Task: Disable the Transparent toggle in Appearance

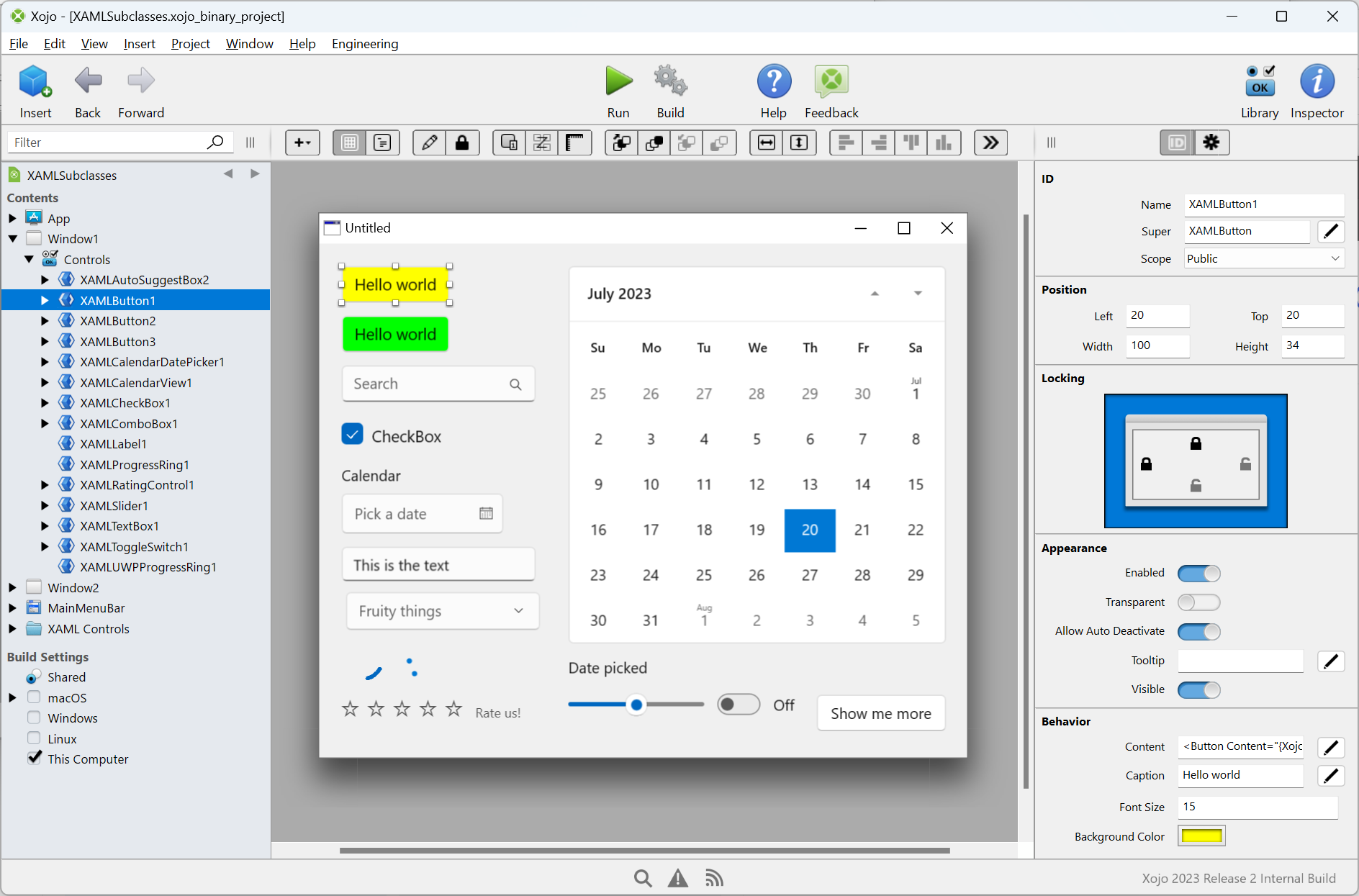Action: [x=1198, y=602]
